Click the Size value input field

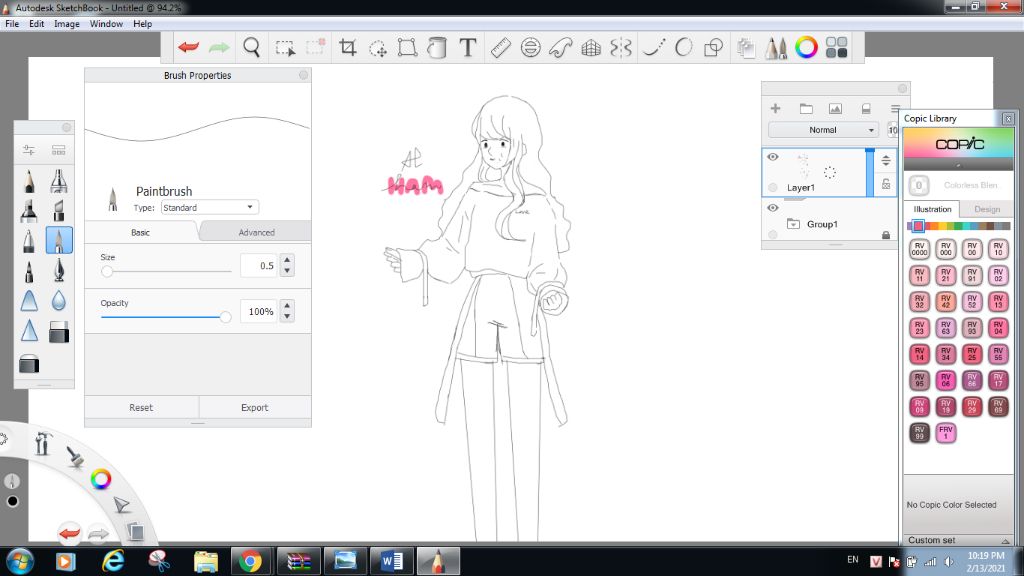[x=260, y=266]
